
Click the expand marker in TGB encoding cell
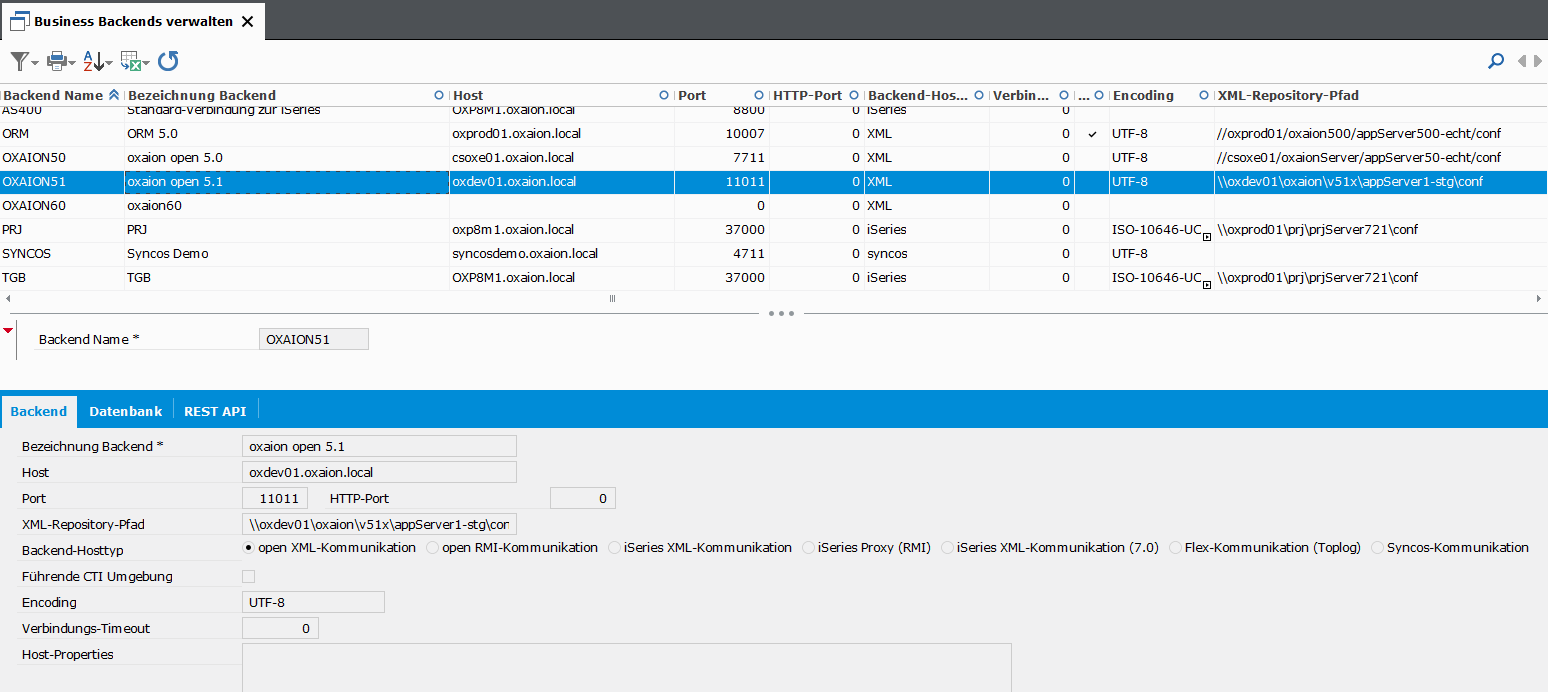tap(1207, 285)
